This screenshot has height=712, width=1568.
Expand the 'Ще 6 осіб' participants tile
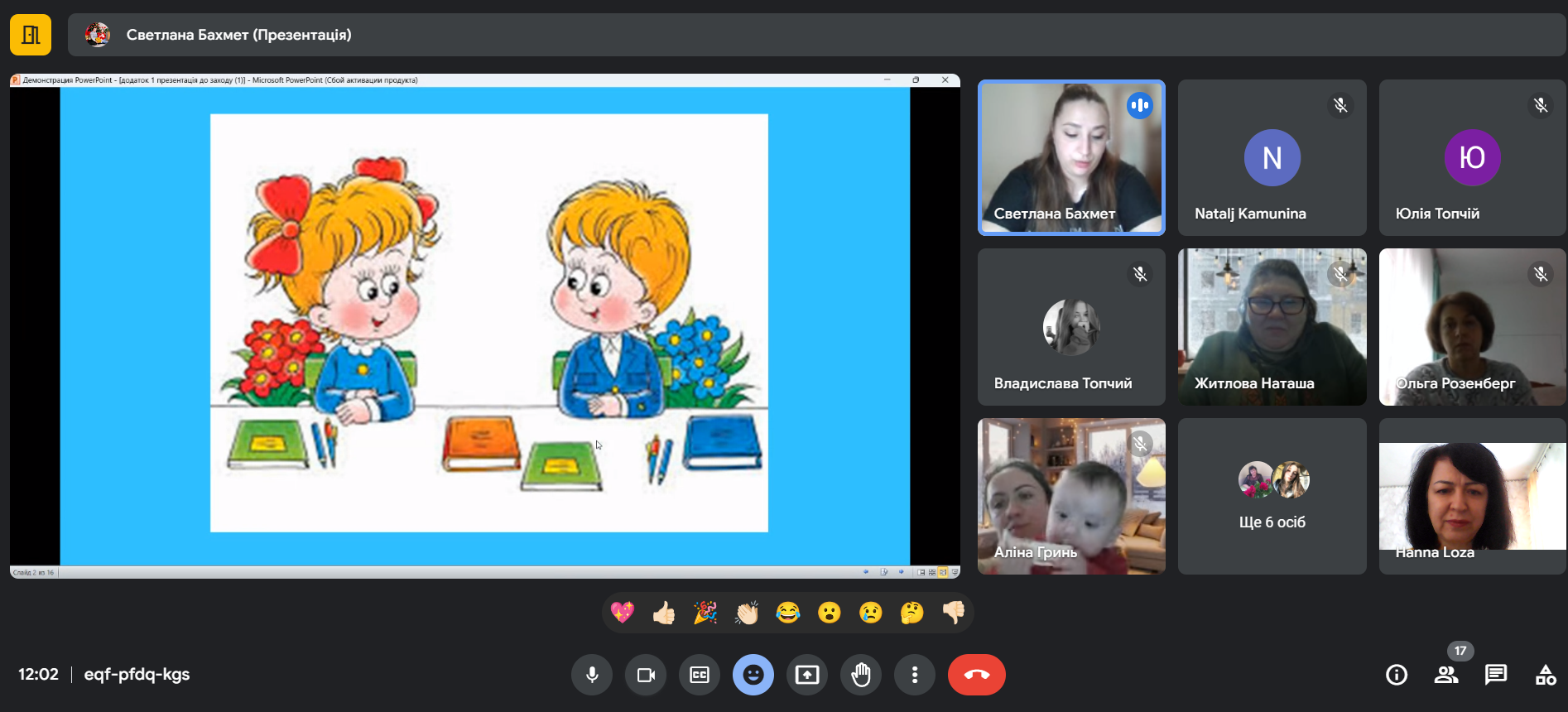coord(1272,496)
